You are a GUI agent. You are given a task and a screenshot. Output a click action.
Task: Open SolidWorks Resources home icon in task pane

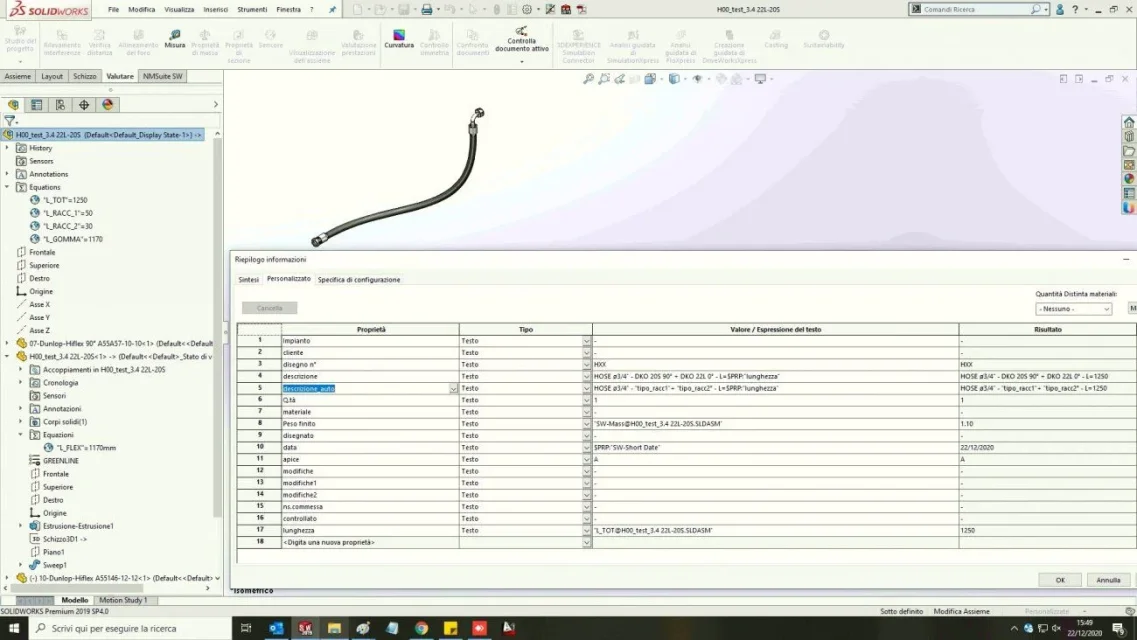[1129, 122]
